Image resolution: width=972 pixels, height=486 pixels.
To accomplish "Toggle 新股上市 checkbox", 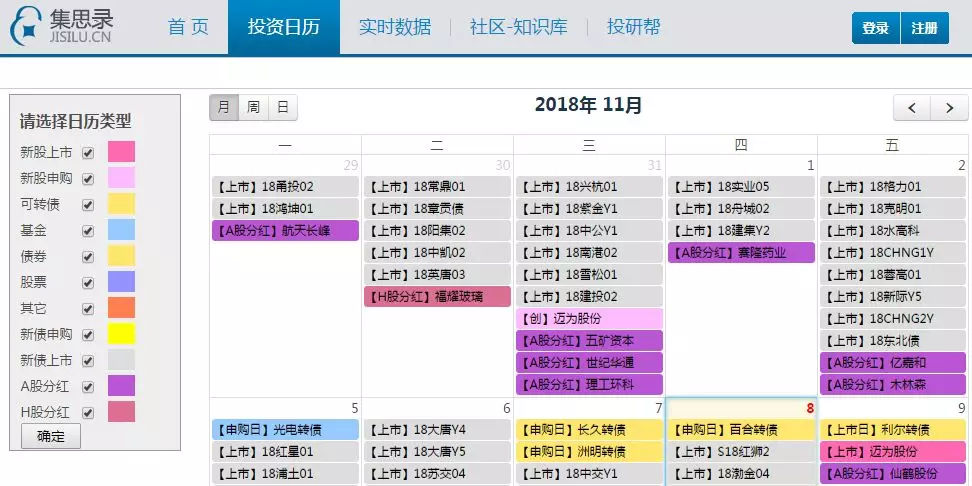I will point(88,152).
